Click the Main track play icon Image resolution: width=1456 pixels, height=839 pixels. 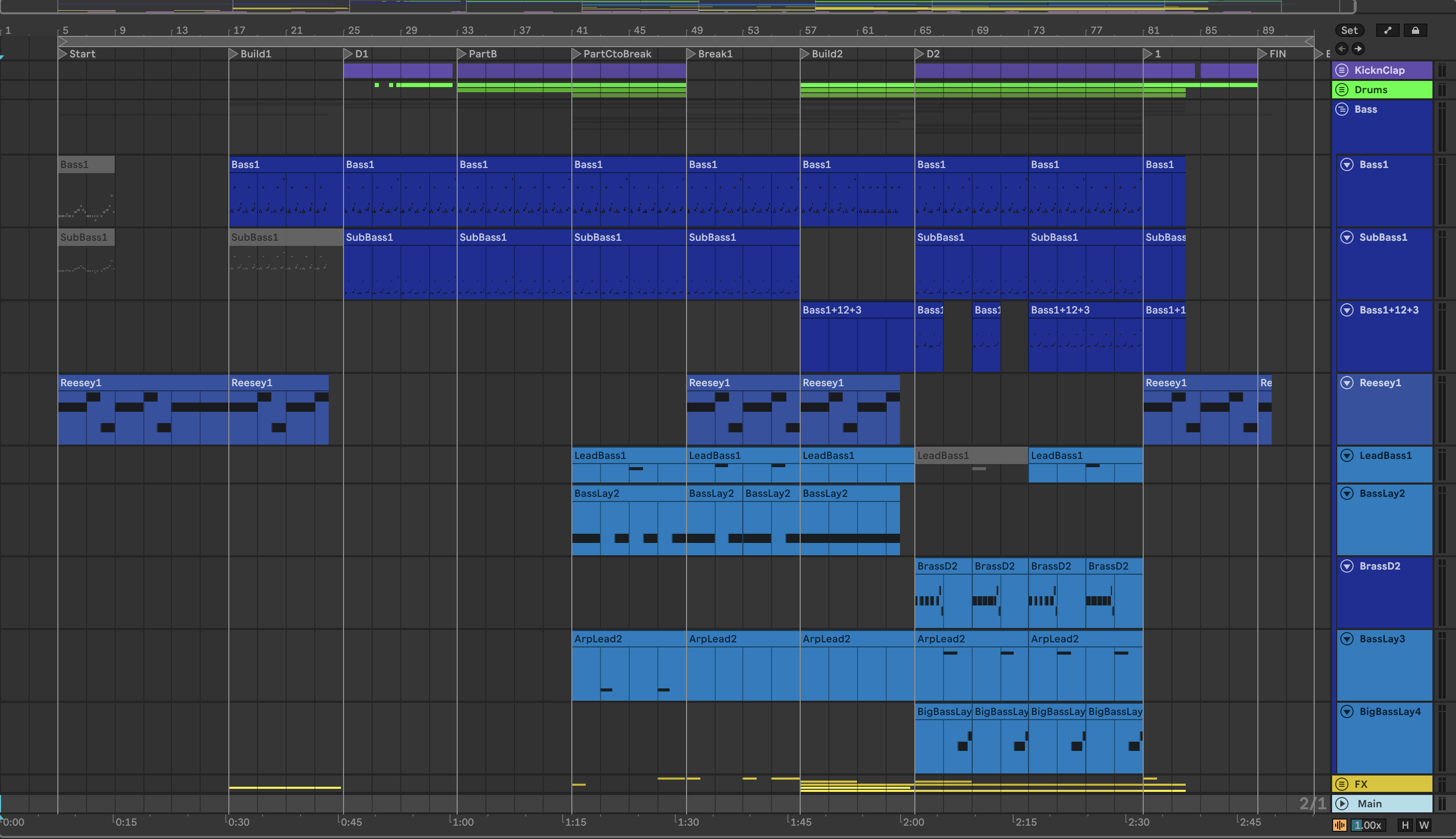pos(1342,803)
